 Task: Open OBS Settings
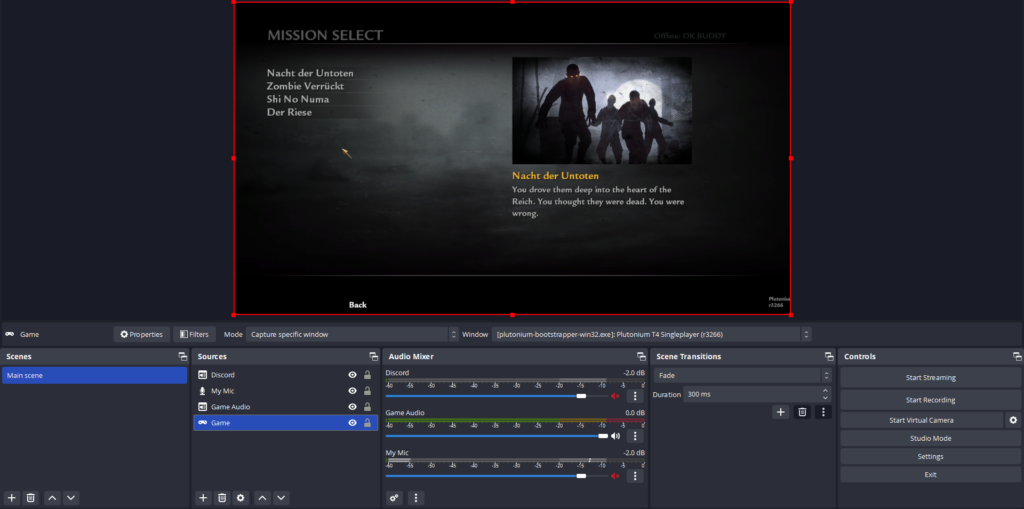(931, 457)
